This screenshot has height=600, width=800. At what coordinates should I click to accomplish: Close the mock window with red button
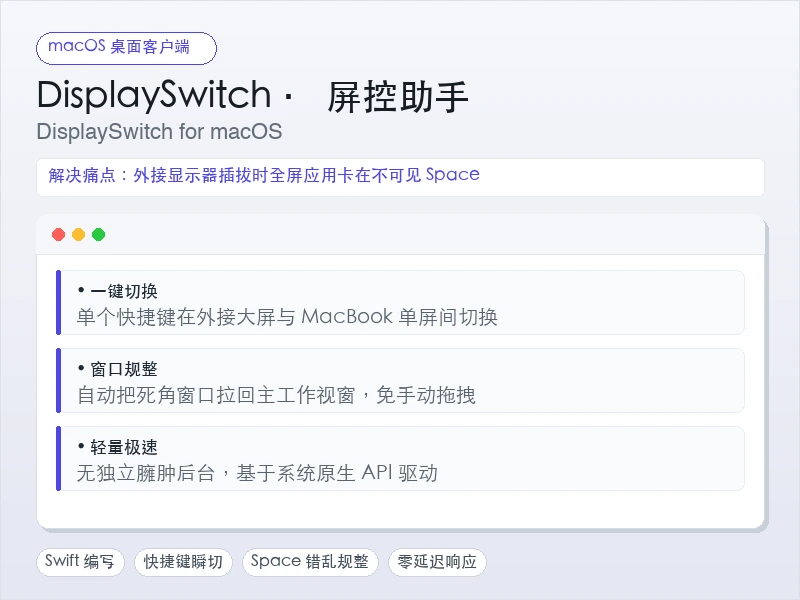click(x=59, y=235)
